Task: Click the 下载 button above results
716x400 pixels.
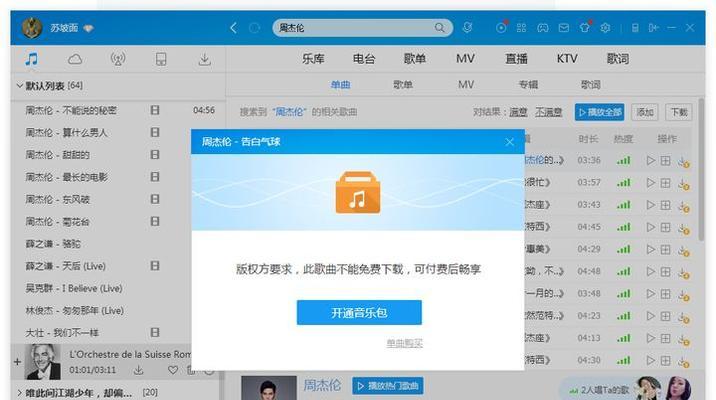Action: [x=679, y=112]
